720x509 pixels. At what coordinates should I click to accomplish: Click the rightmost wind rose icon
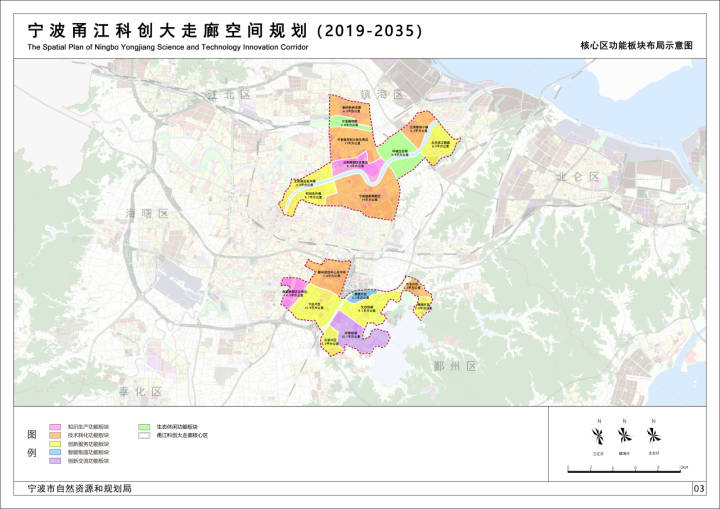(653, 435)
